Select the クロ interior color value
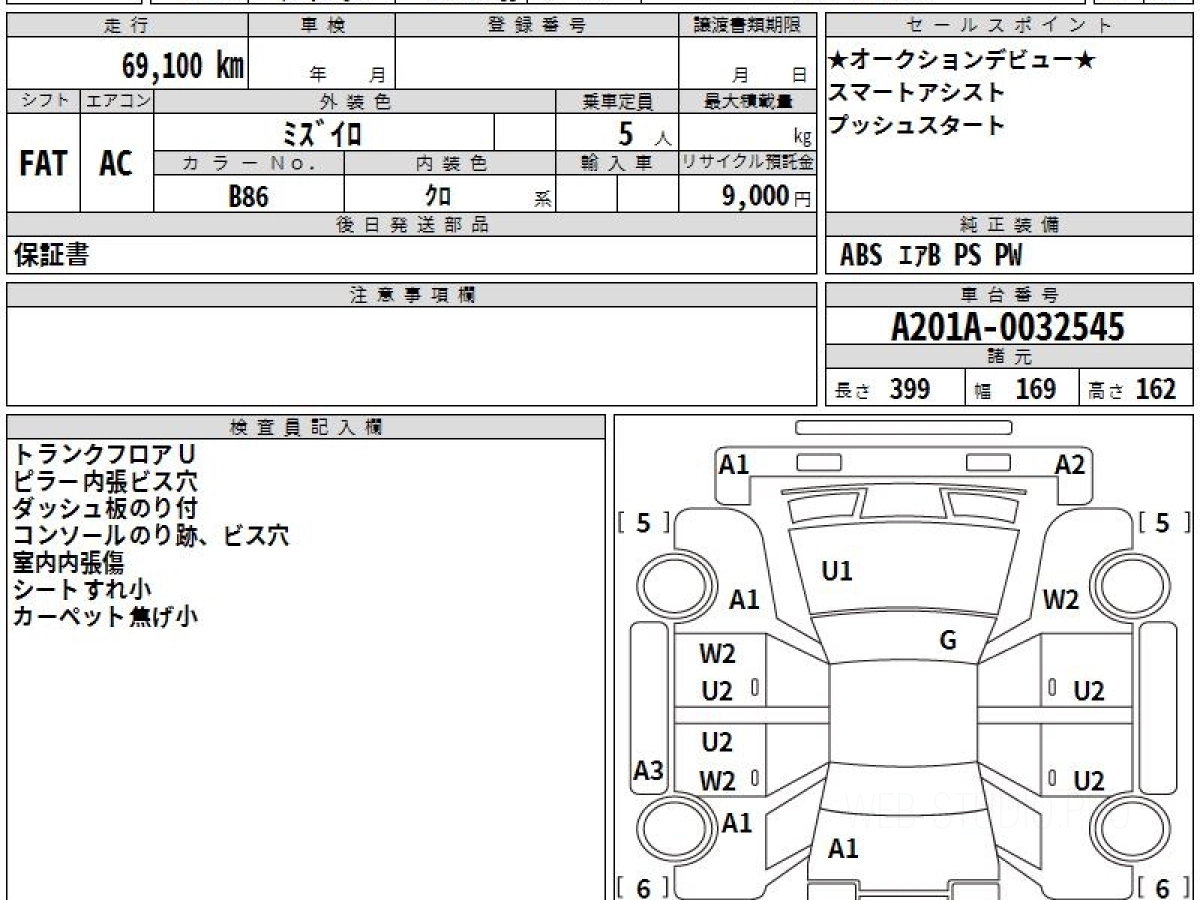This screenshot has width=1200, height=900. click(438, 197)
